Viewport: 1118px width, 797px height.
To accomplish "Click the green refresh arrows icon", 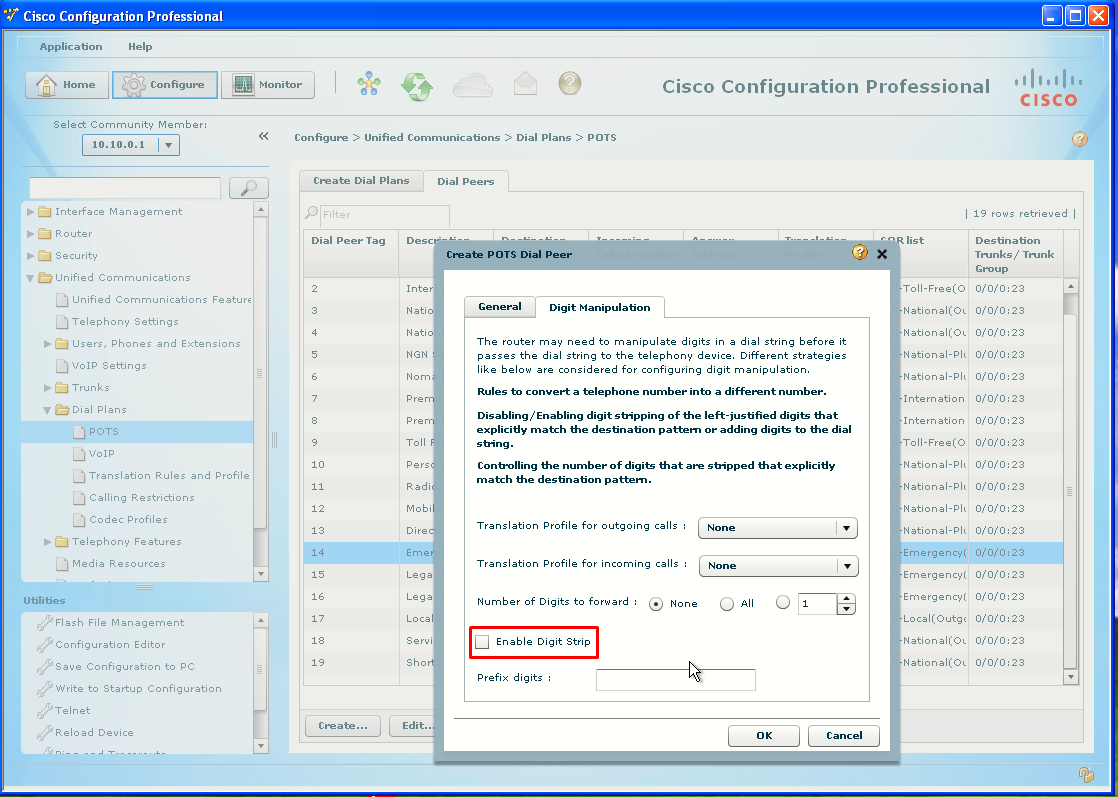I will (x=417, y=86).
